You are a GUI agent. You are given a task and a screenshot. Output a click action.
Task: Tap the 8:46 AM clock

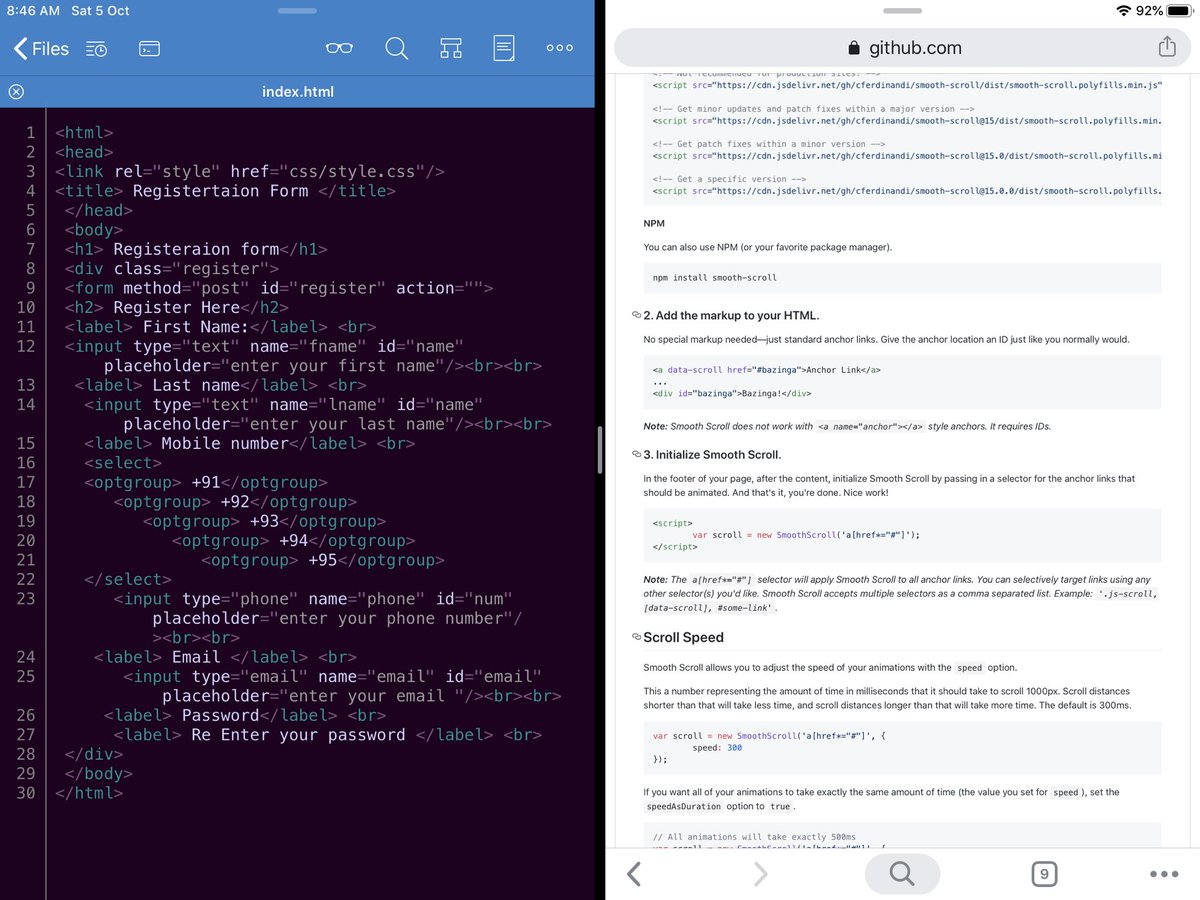[32, 10]
